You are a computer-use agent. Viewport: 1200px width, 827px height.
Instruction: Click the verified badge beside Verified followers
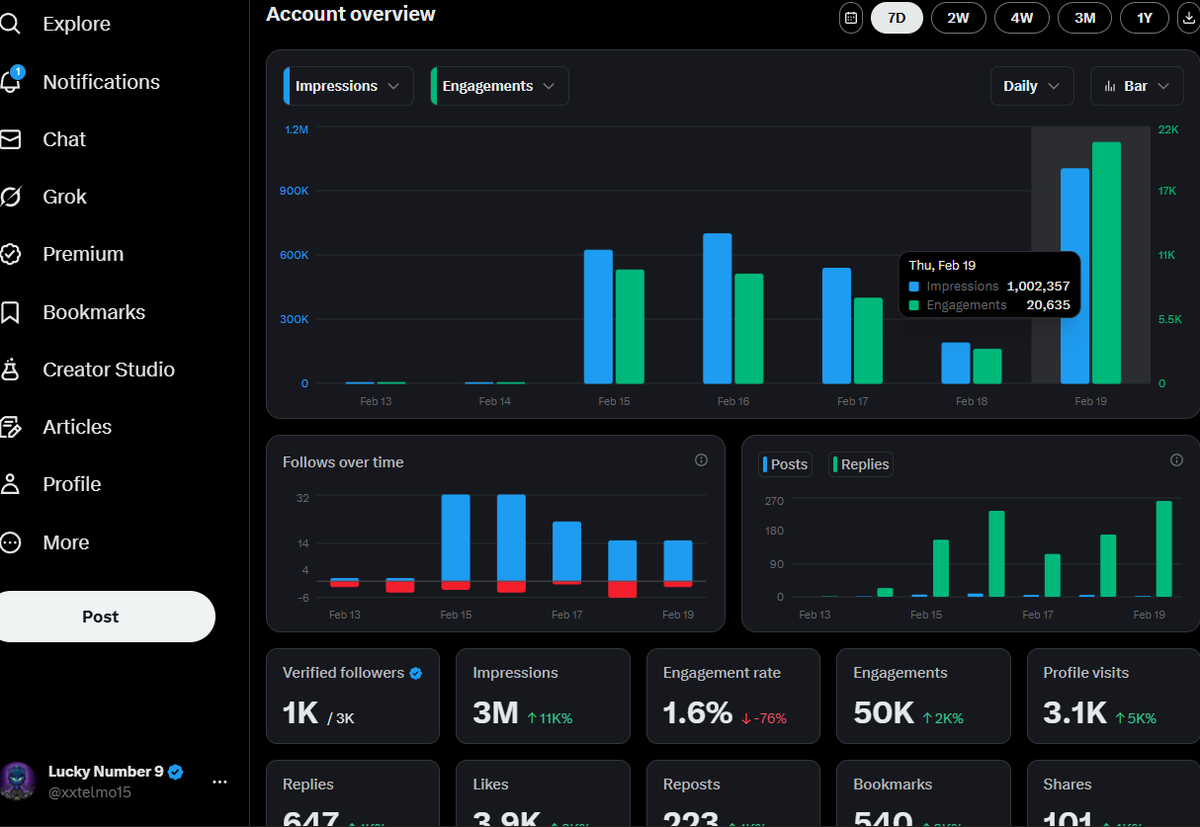click(416, 673)
